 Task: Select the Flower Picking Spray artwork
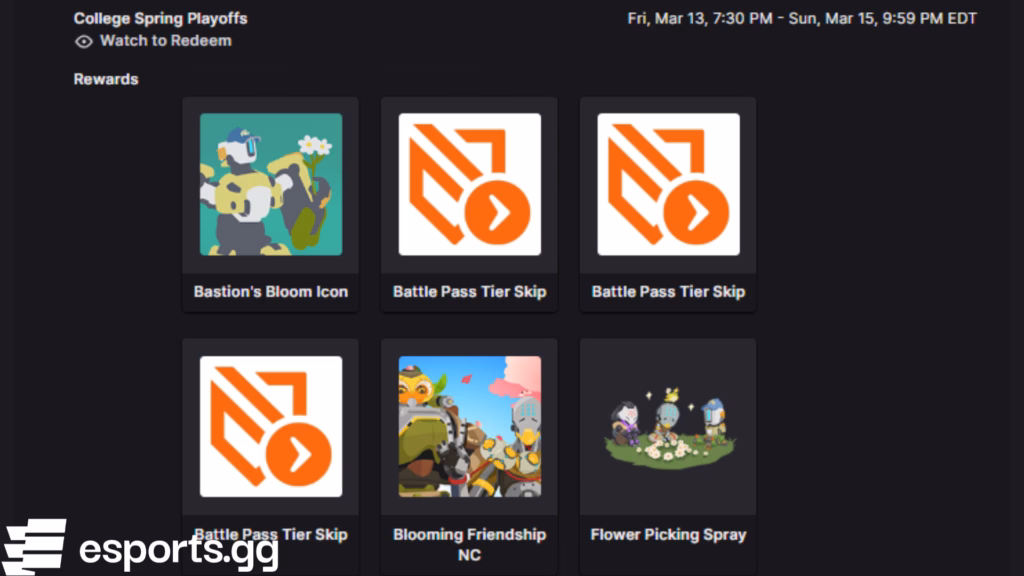click(x=668, y=427)
